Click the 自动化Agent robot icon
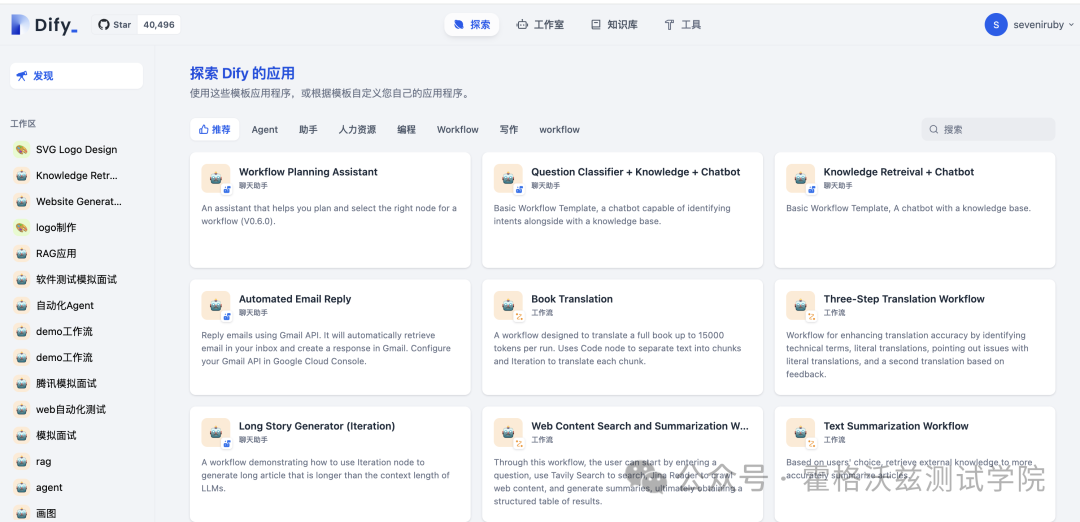The image size is (1080, 522). pyautogui.click(x=21, y=305)
